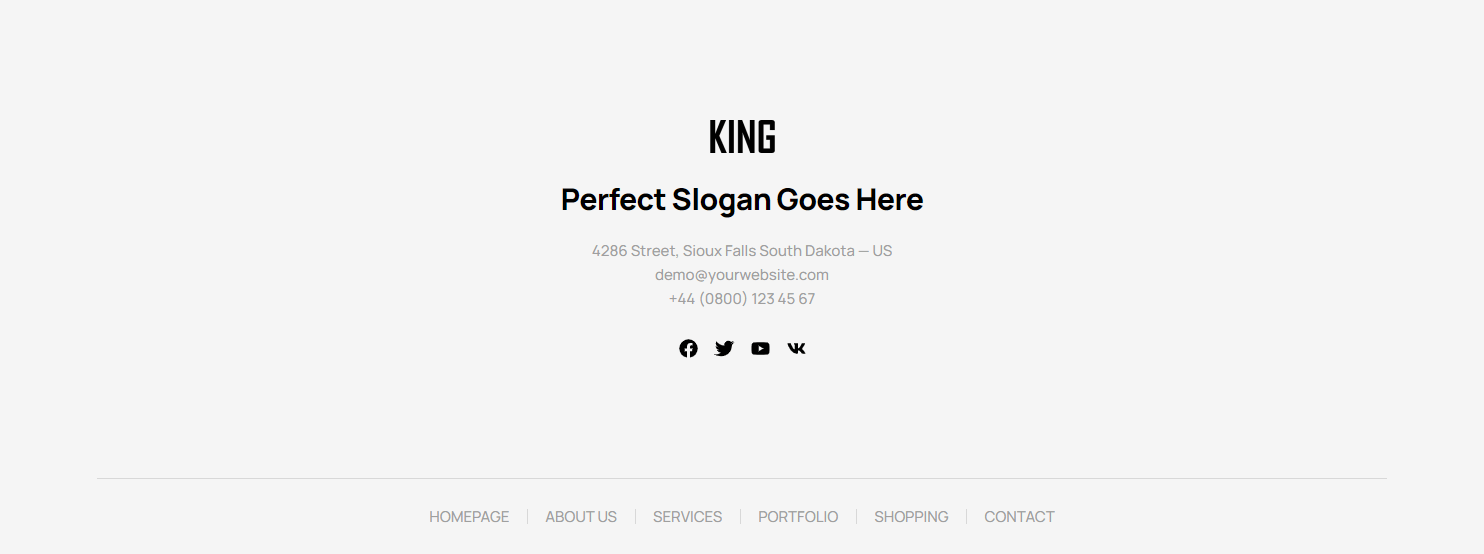The height and width of the screenshot is (554, 1484).
Task: Open the ABOUT US footer link
Action: pyautogui.click(x=581, y=517)
